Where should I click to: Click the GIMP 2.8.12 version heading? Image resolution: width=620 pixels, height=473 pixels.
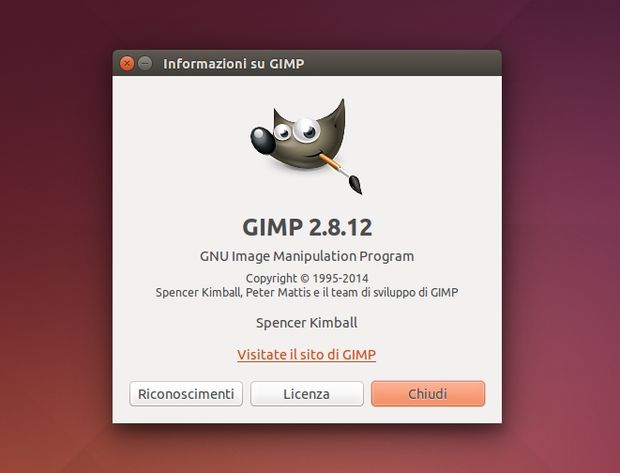click(x=307, y=227)
